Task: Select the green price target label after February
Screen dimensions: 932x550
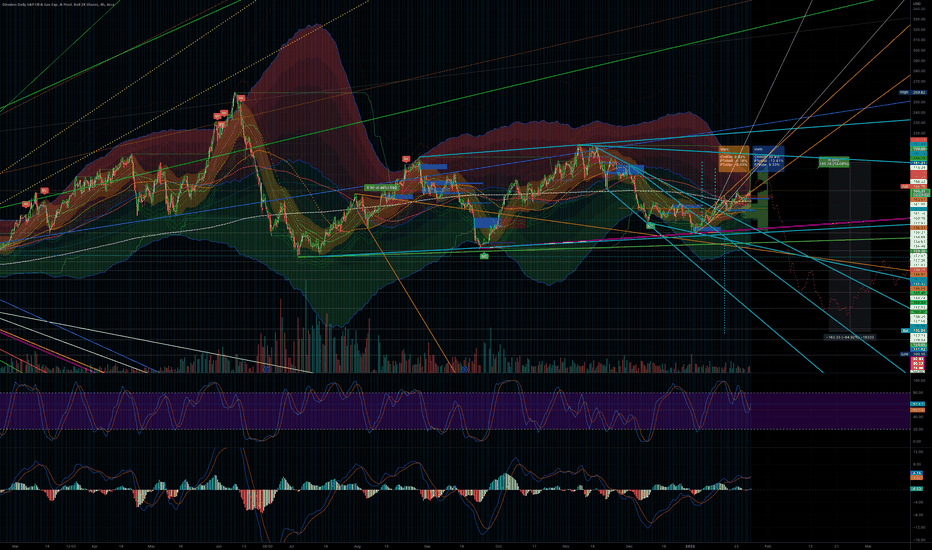Action: (833, 162)
